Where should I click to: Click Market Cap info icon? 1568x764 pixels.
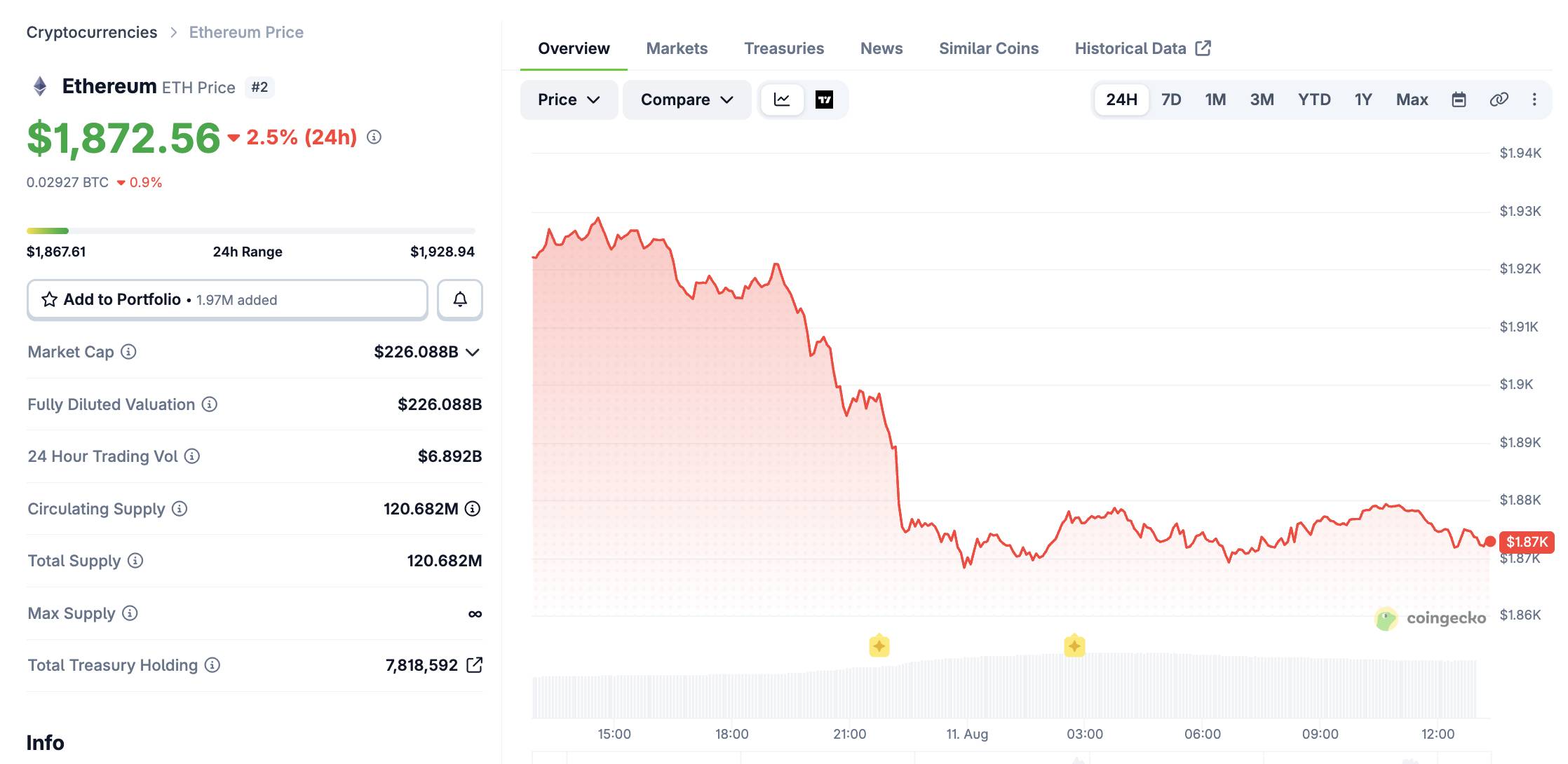click(128, 352)
